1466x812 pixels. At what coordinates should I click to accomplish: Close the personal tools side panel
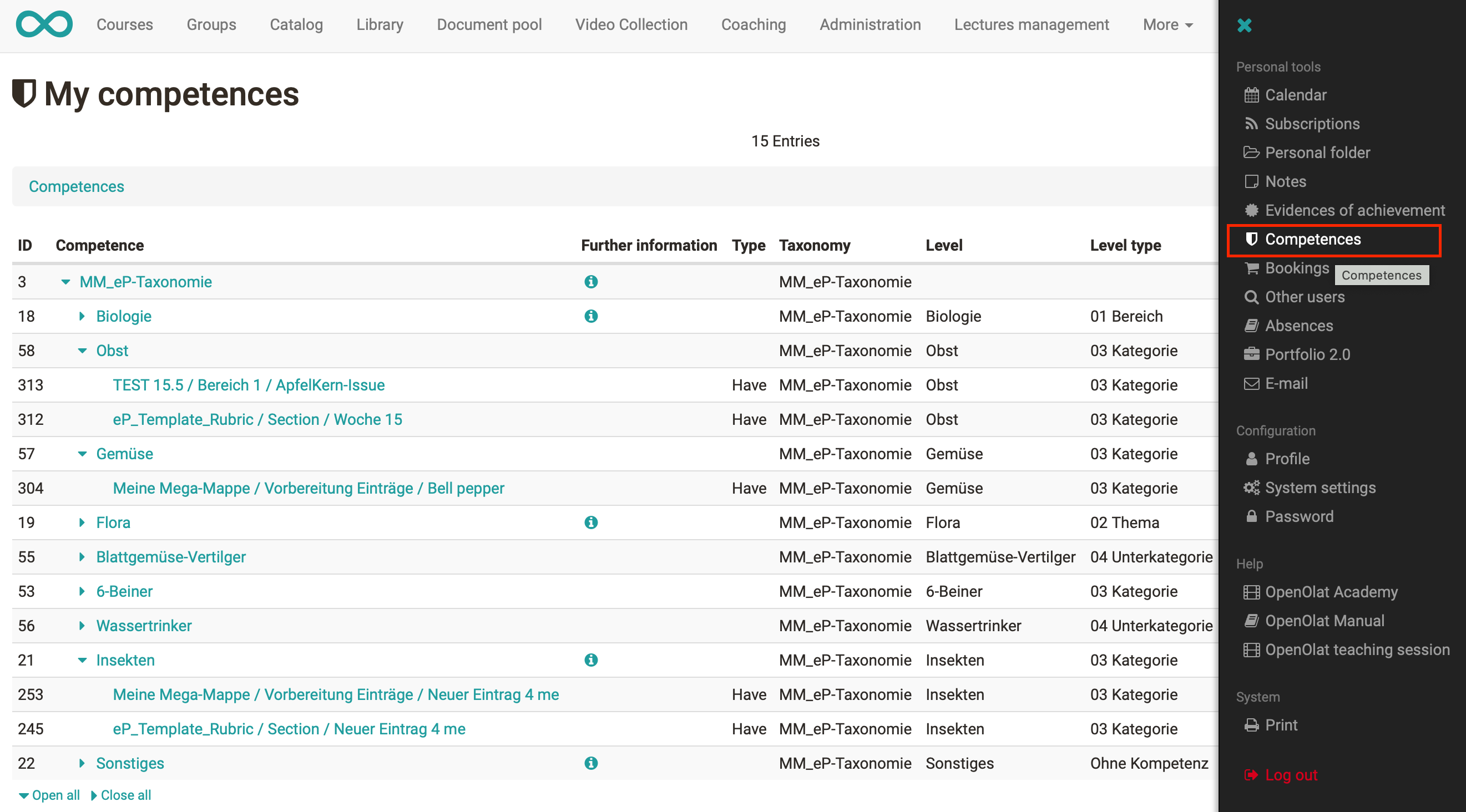(x=1244, y=25)
